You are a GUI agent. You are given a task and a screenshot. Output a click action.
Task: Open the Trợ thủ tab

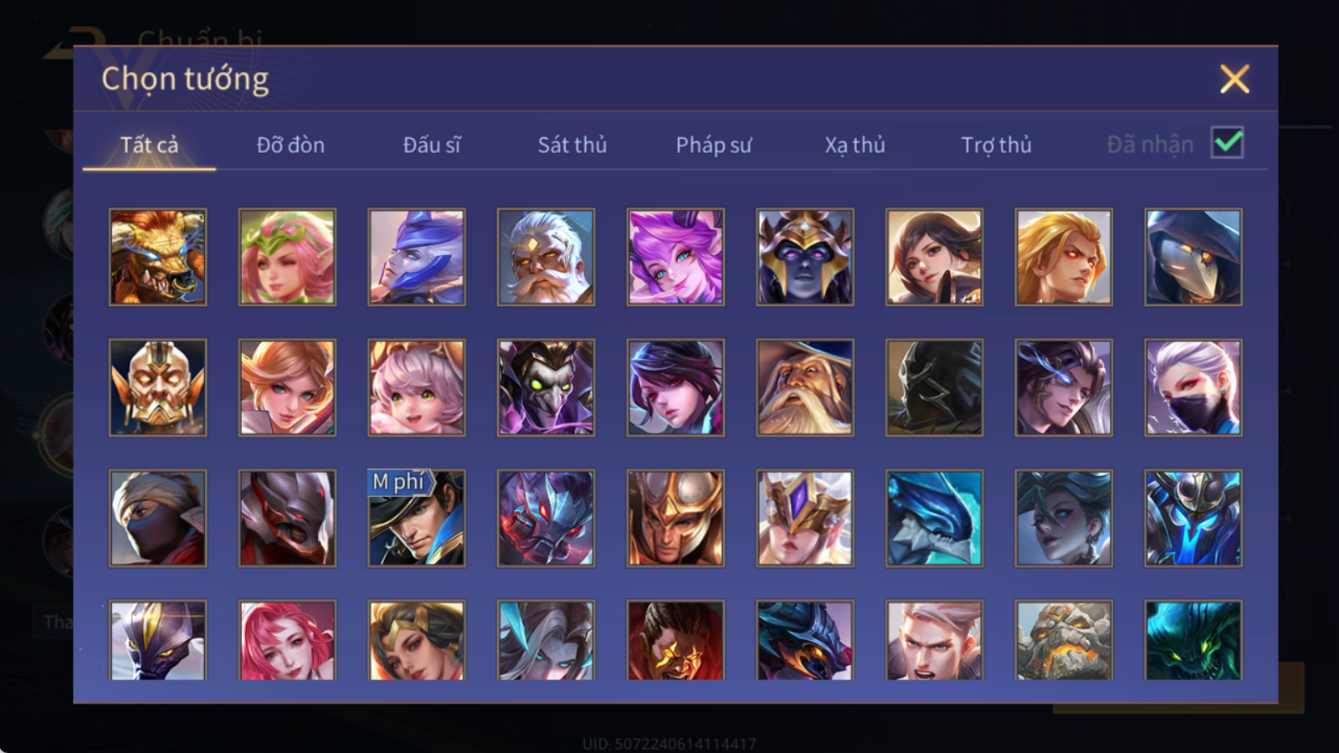pos(996,145)
